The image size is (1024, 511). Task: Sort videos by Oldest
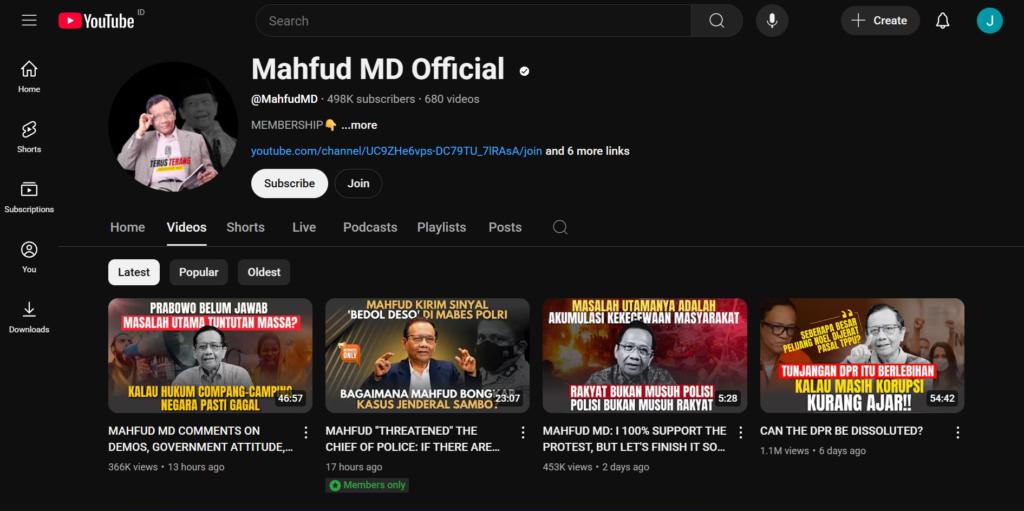click(x=264, y=272)
